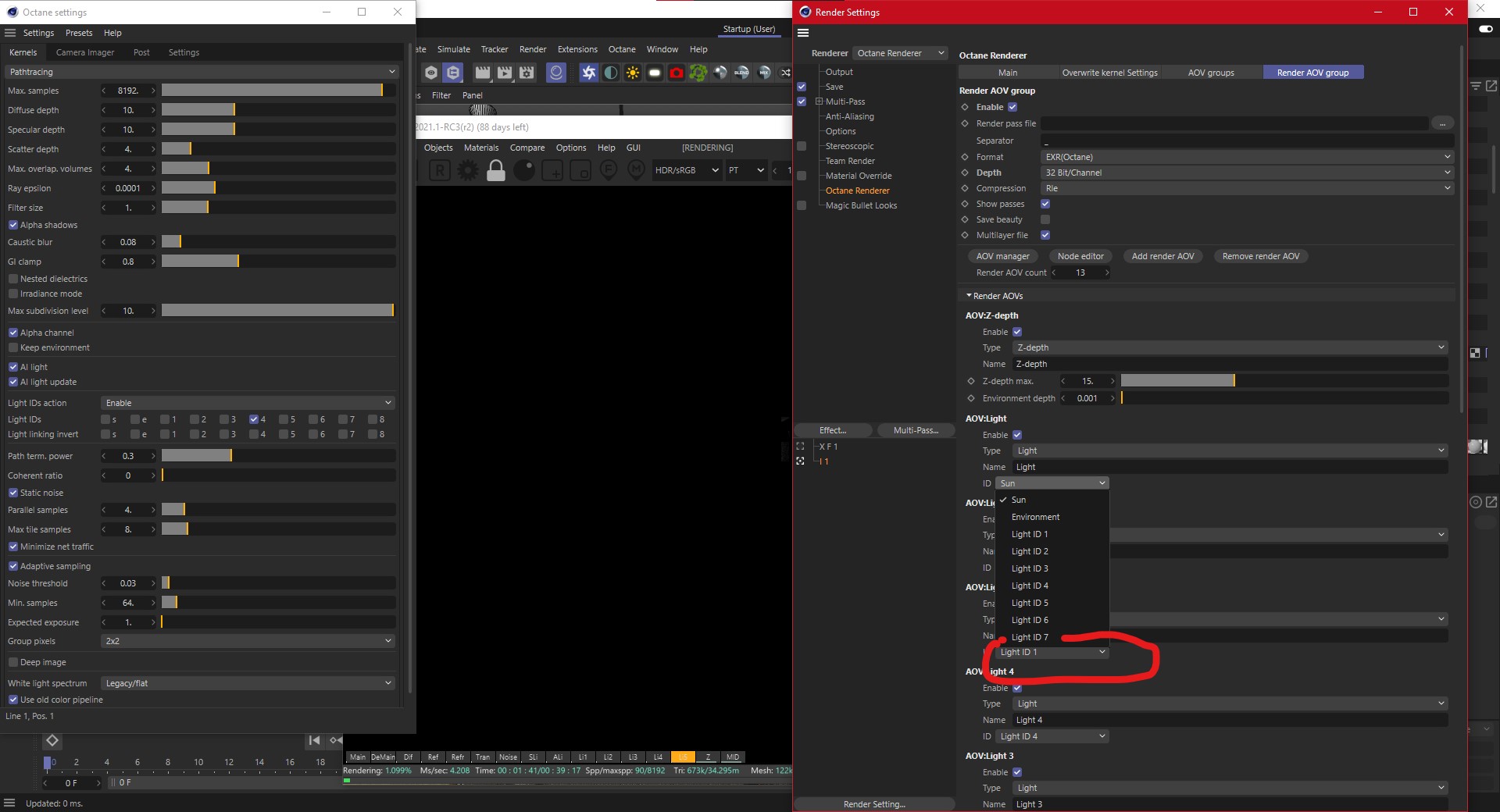This screenshot has width=1500, height=812.
Task: Toggle the Save beauty checkbox
Action: [1045, 219]
